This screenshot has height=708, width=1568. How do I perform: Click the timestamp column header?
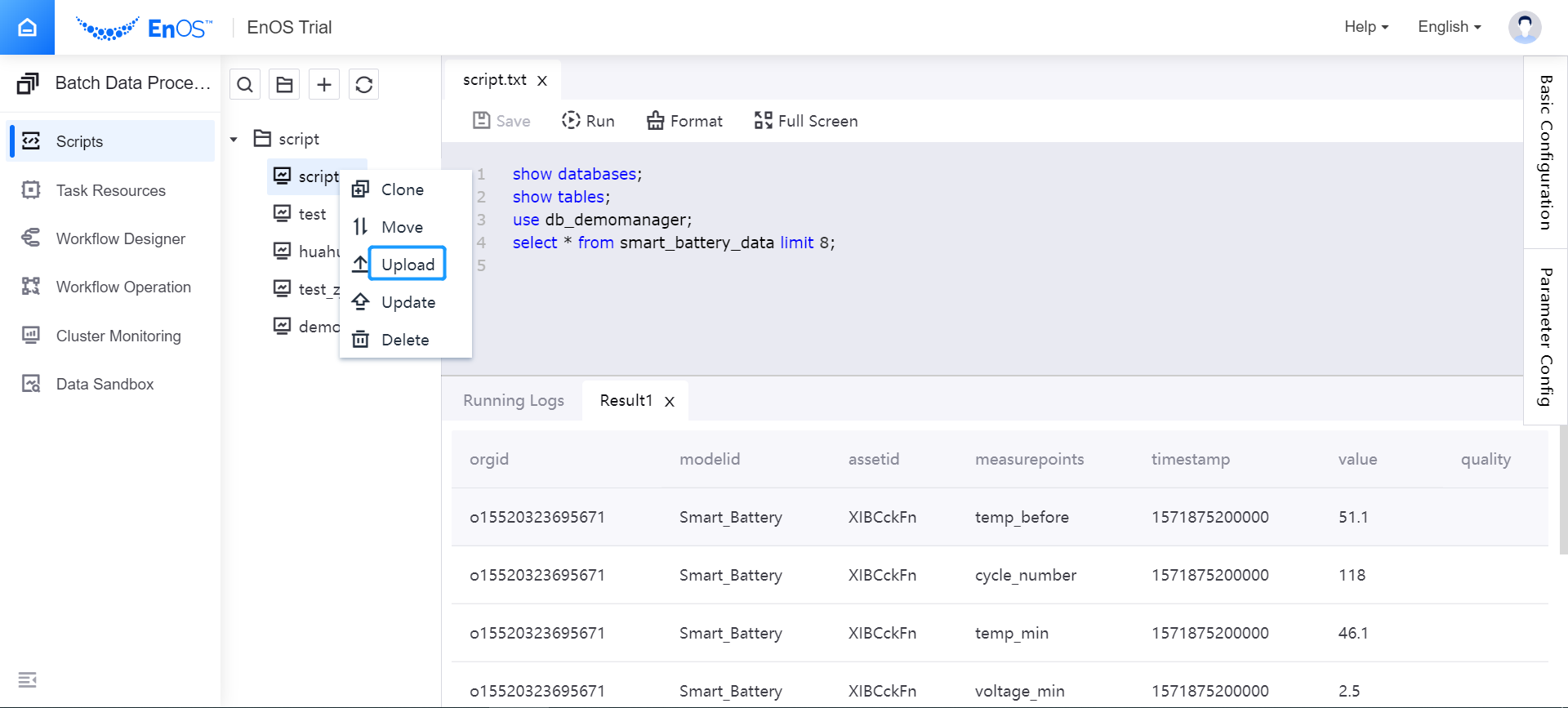tap(1190, 459)
